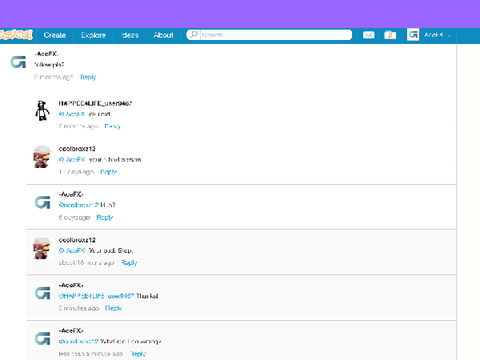
Task: Reply to the top -AceFX- comment
Action: click(88, 77)
